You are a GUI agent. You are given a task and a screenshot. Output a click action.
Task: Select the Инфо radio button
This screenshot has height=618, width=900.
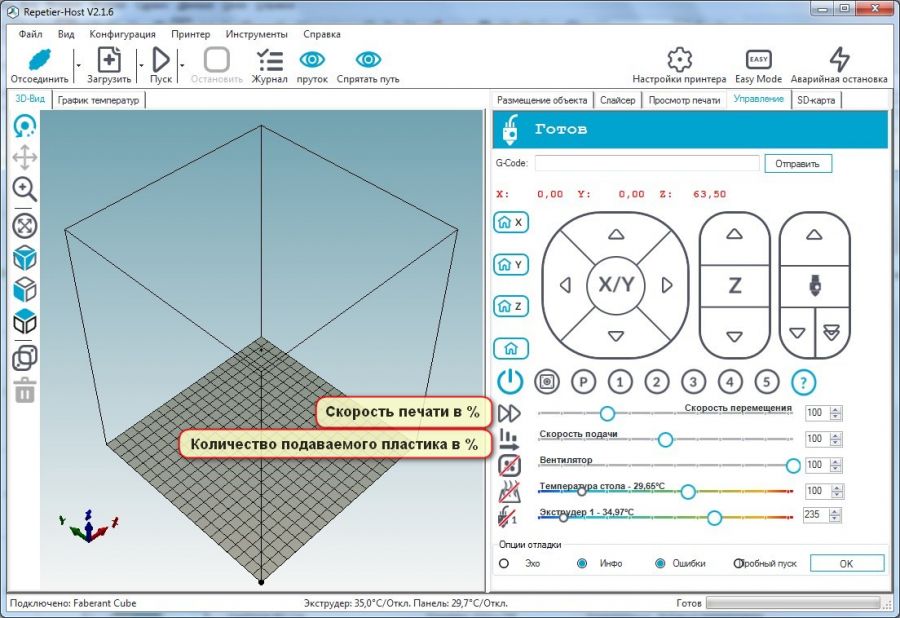tap(583, 563)
